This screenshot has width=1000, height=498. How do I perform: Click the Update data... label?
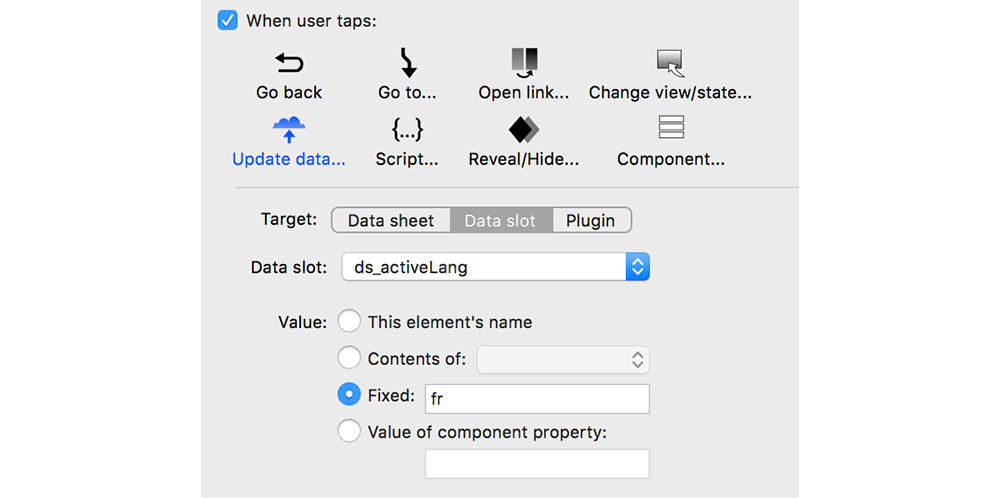pyautogui.click(x=289, y=159)
